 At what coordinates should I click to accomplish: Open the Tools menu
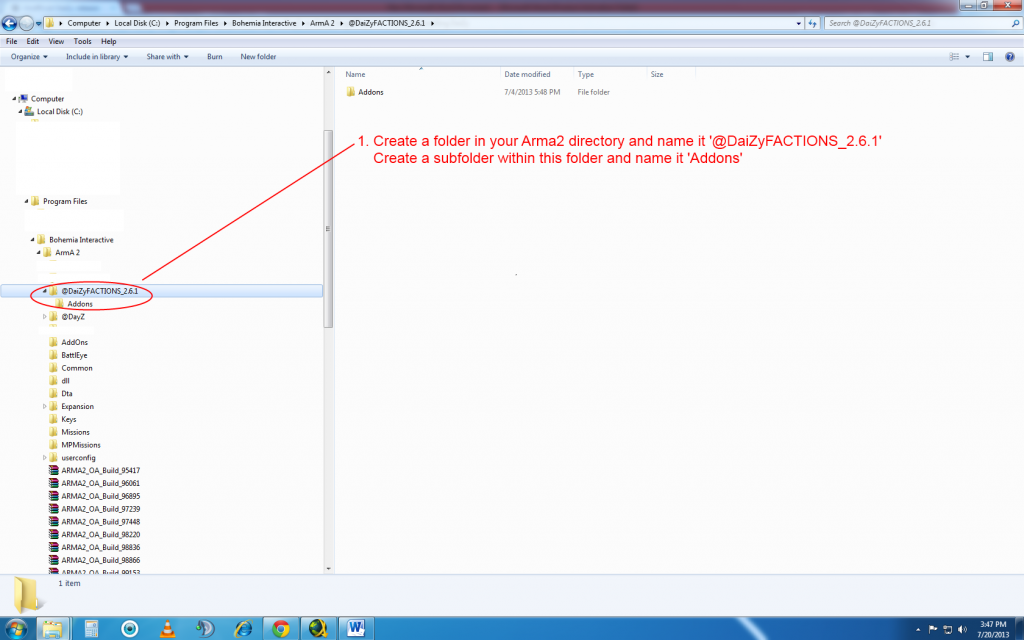coord(82,41)
